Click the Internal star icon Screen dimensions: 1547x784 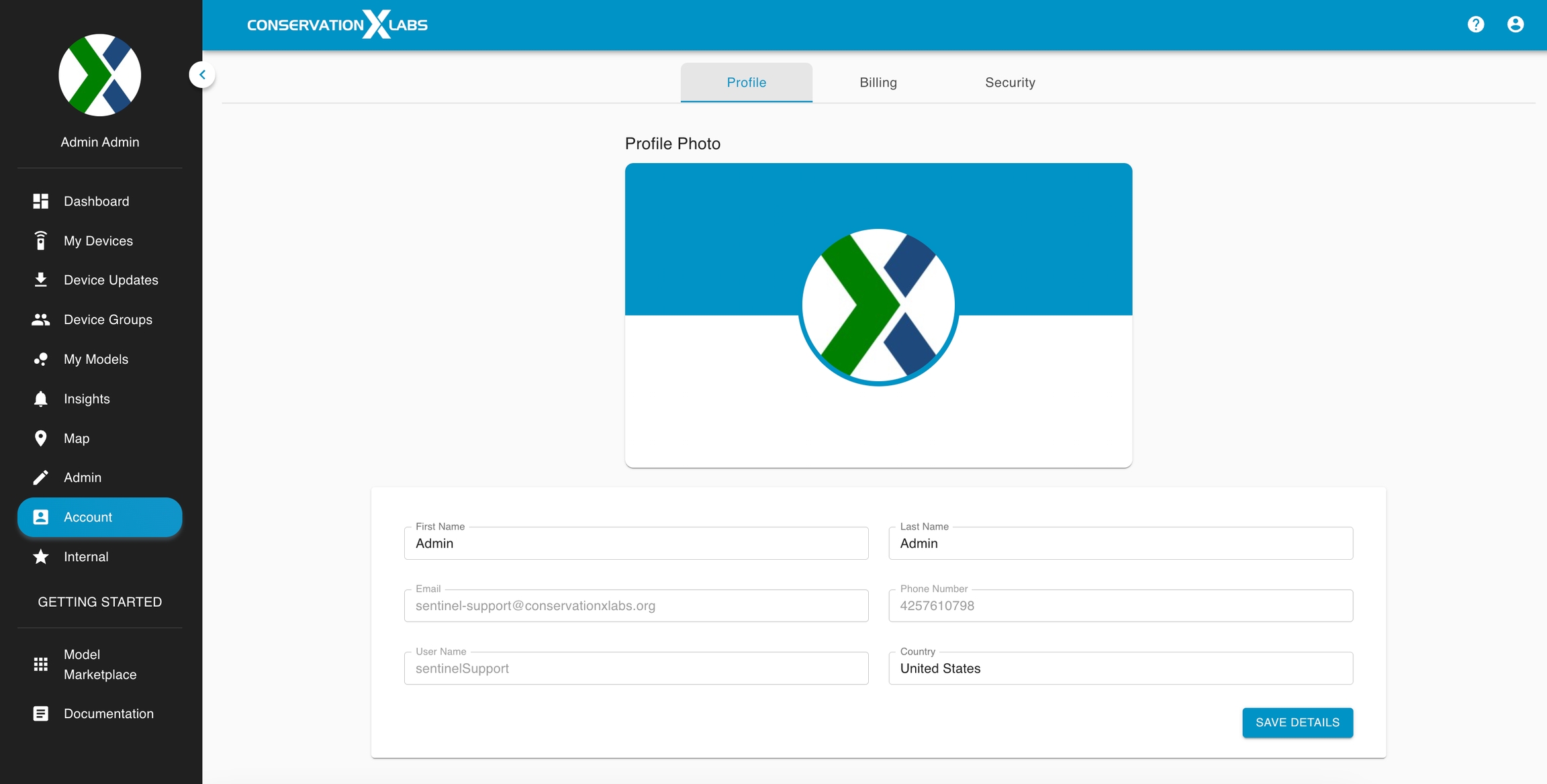[x=40, y=556]
